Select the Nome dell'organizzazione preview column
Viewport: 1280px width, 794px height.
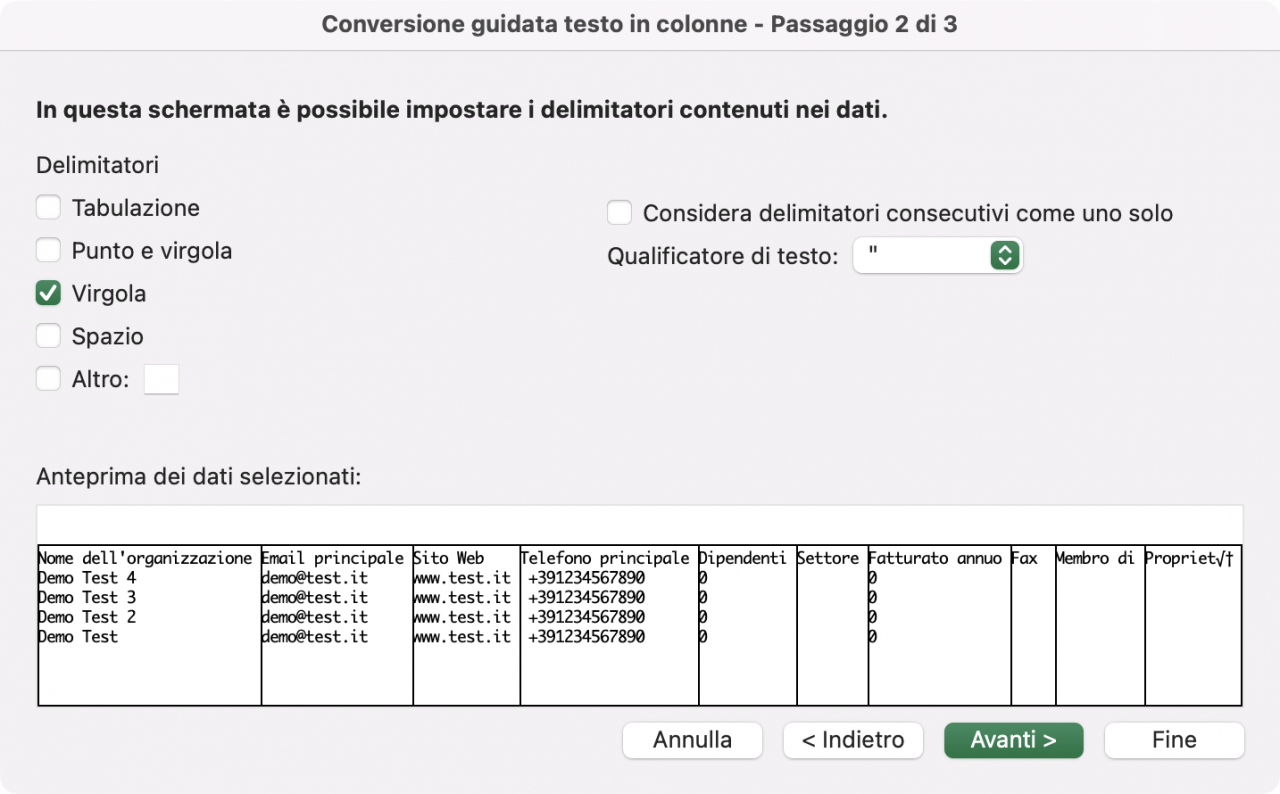click(x=150, y=626)
